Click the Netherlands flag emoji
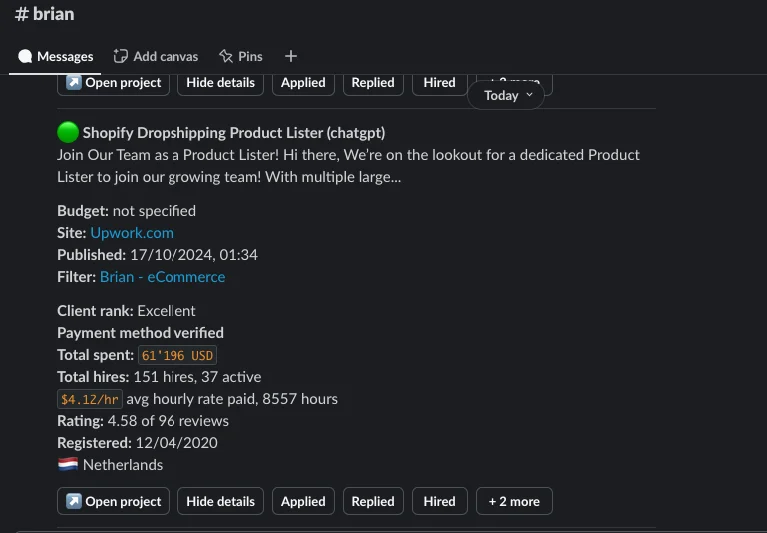This screenshot has width=767, height=533. [68, 464]
